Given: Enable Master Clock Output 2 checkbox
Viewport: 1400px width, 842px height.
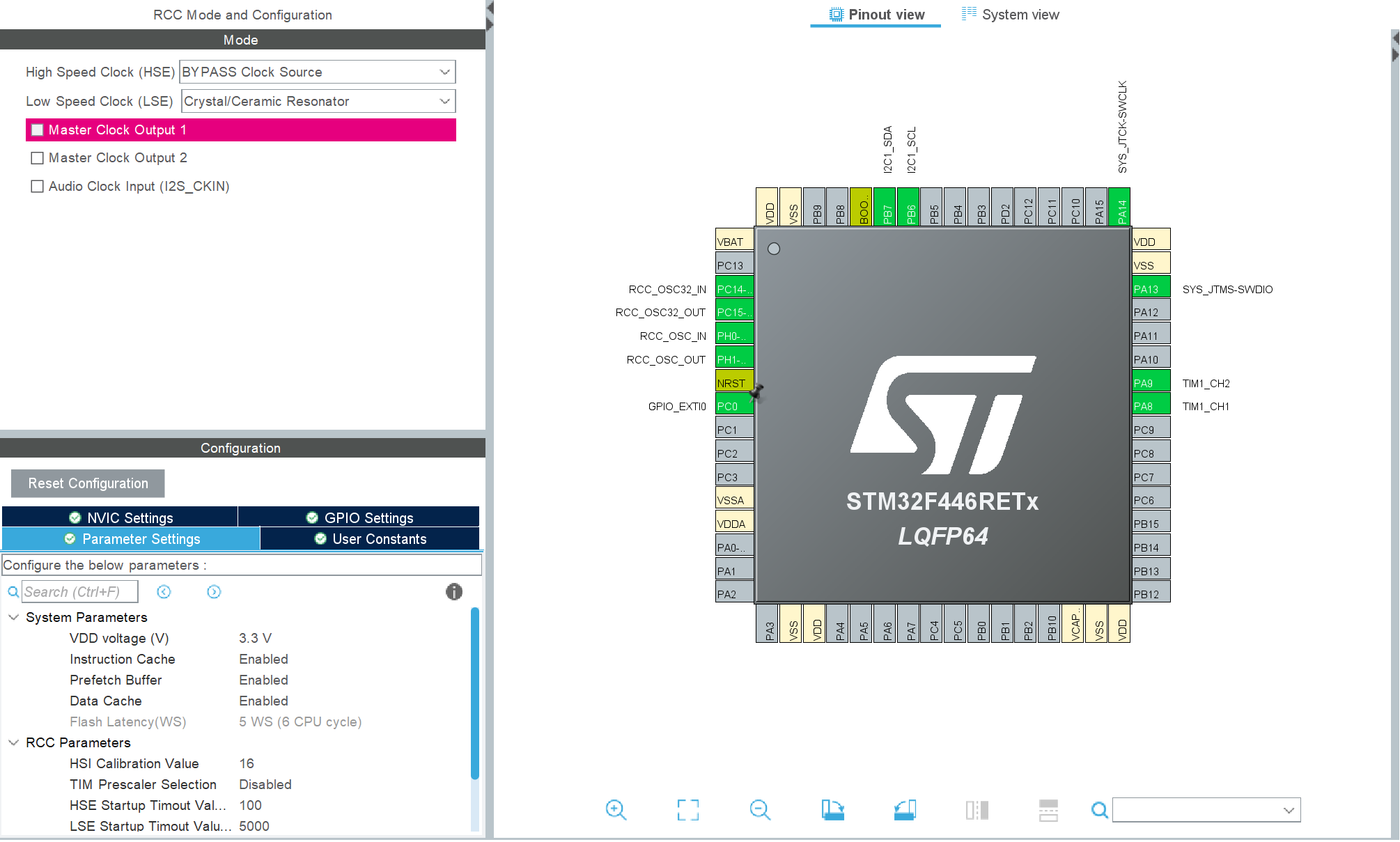Looking at the screenshot, I should tap(38, 158).
